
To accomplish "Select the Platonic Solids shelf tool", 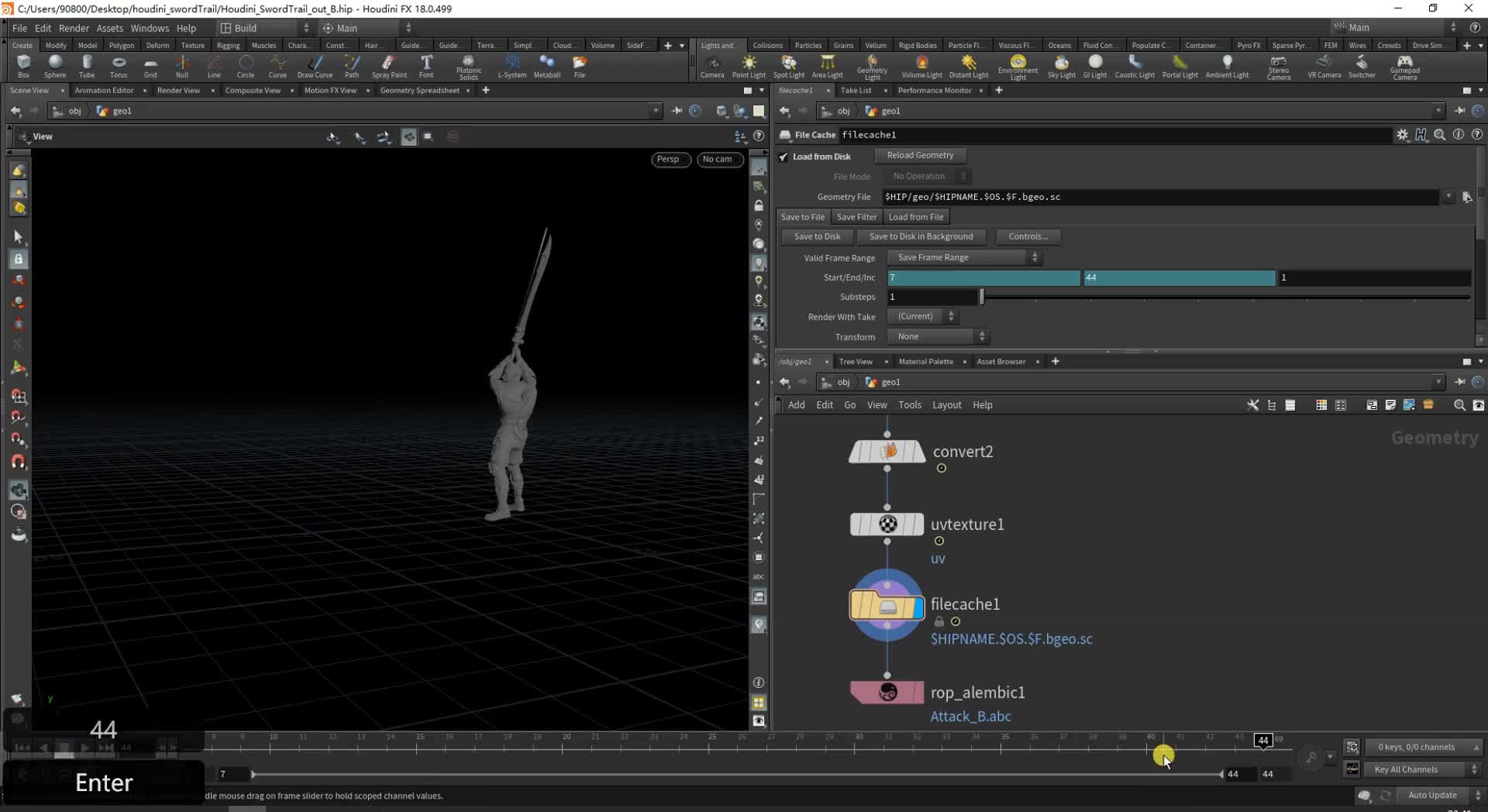I will click(x=469, y=67).
